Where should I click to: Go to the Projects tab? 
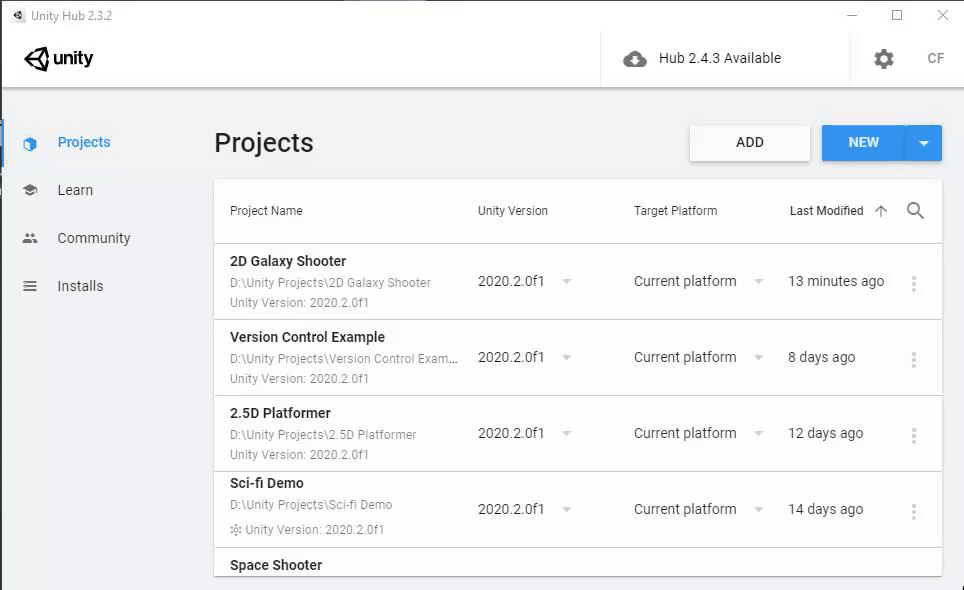point(84,142)
